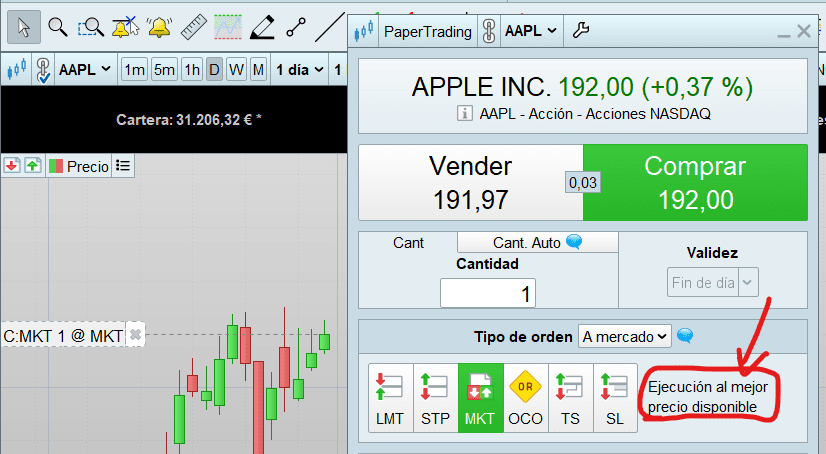Click the info icon beside AAPL - Acción

pyautogui.click(x=464, y=113)
